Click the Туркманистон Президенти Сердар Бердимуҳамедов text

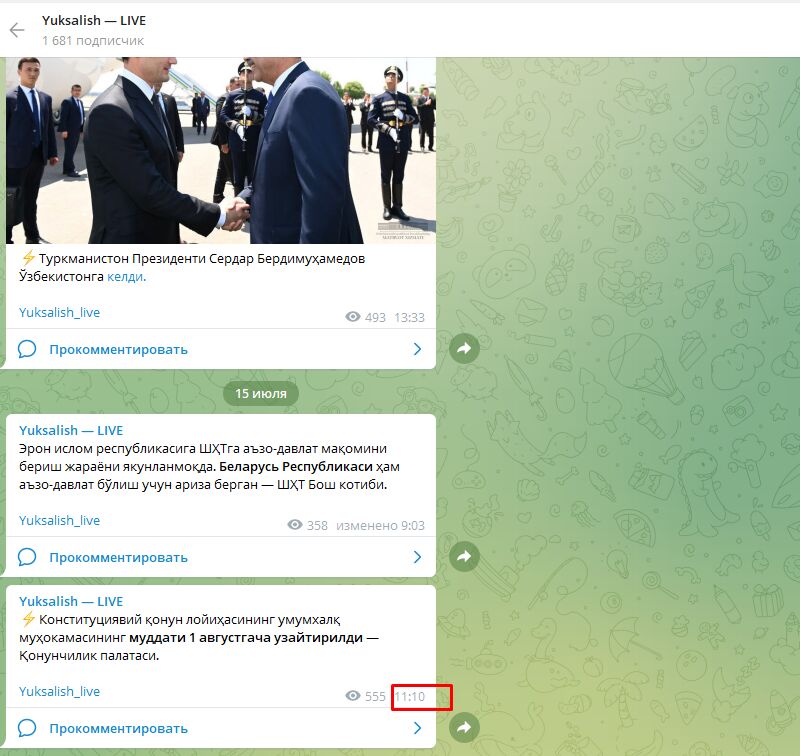point(202,259)
